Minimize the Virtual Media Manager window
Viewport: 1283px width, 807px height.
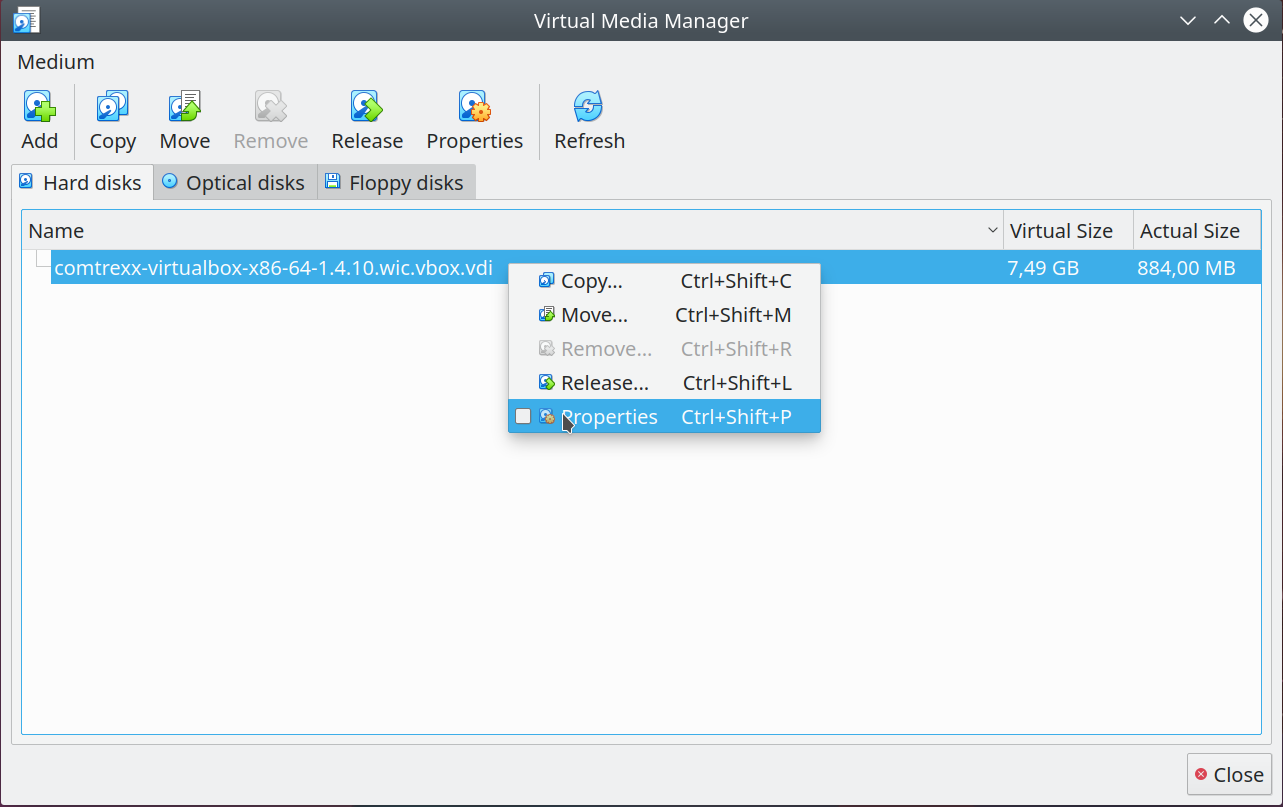[1188, 20]
